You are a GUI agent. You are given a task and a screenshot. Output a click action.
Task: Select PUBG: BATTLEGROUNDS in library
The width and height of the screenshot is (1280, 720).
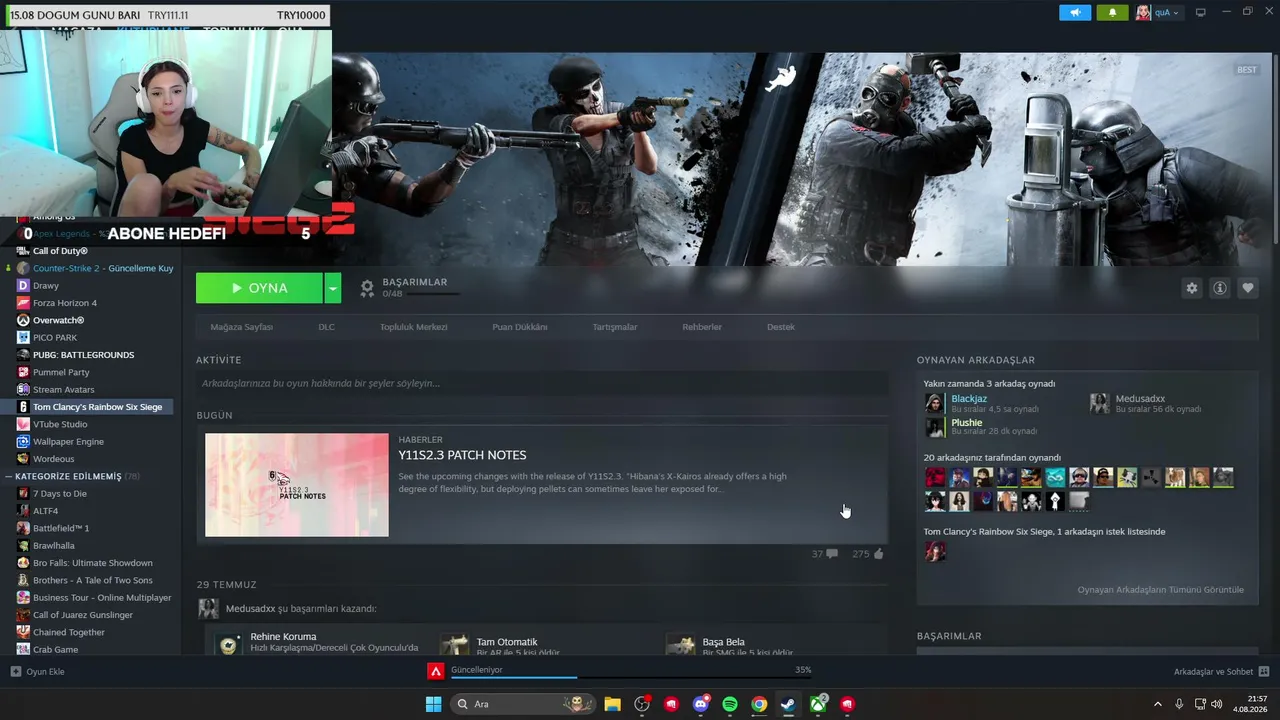pyautogui.click(x=83, y=355)
